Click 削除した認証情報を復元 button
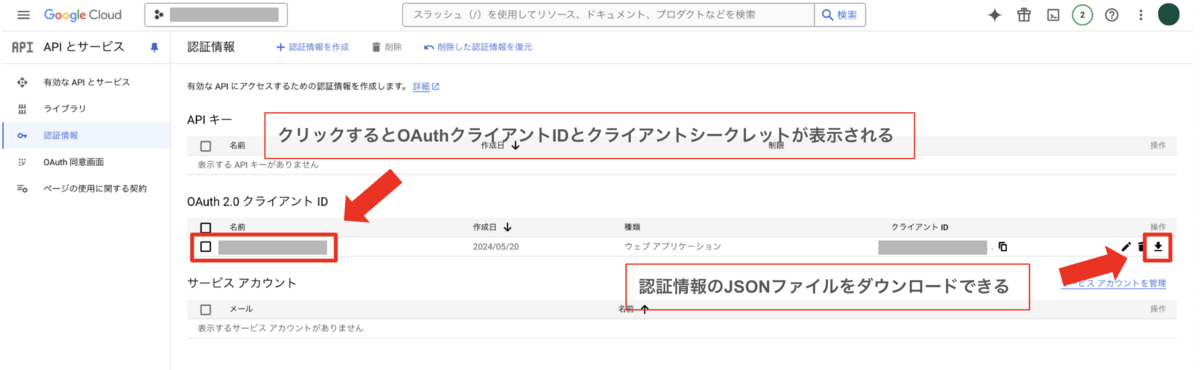Viewport: 1200px width, 370px height. coord(478,47)
